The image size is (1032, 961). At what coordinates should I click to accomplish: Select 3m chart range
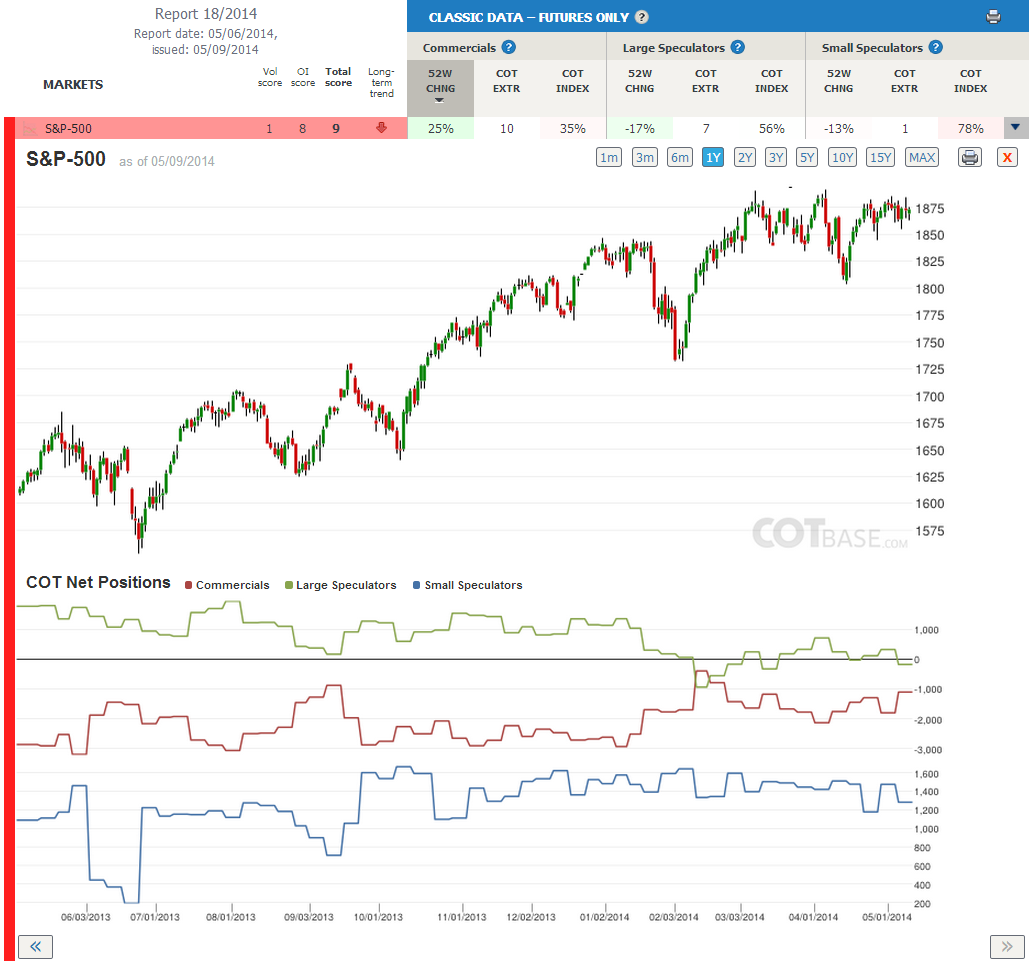[x=644, y=158]
